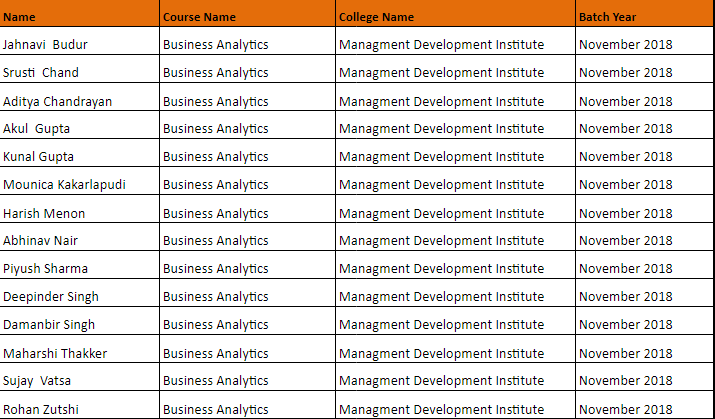Click the Maharshi Thakker cell
This screenshot has height=419, width=715.
pos(55,353)
